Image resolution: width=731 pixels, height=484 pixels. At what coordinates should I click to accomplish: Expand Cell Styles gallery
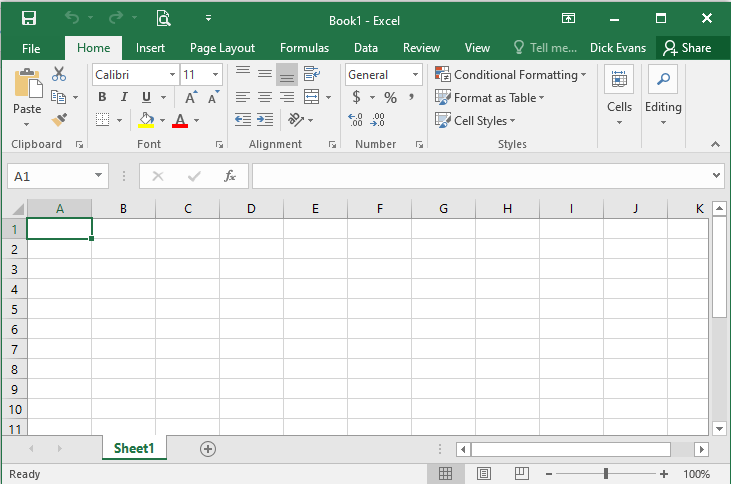475,120
